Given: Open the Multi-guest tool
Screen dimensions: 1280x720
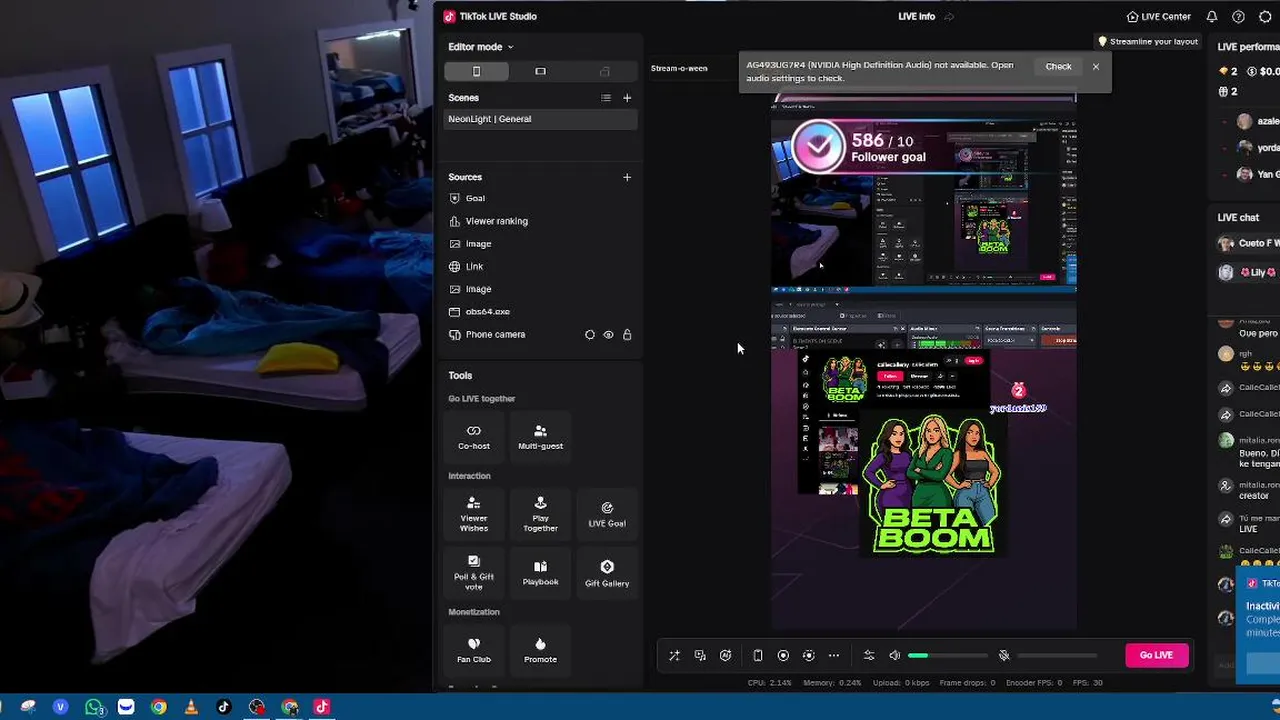Looking at the screenshot, I should click(x=540, y=436).
